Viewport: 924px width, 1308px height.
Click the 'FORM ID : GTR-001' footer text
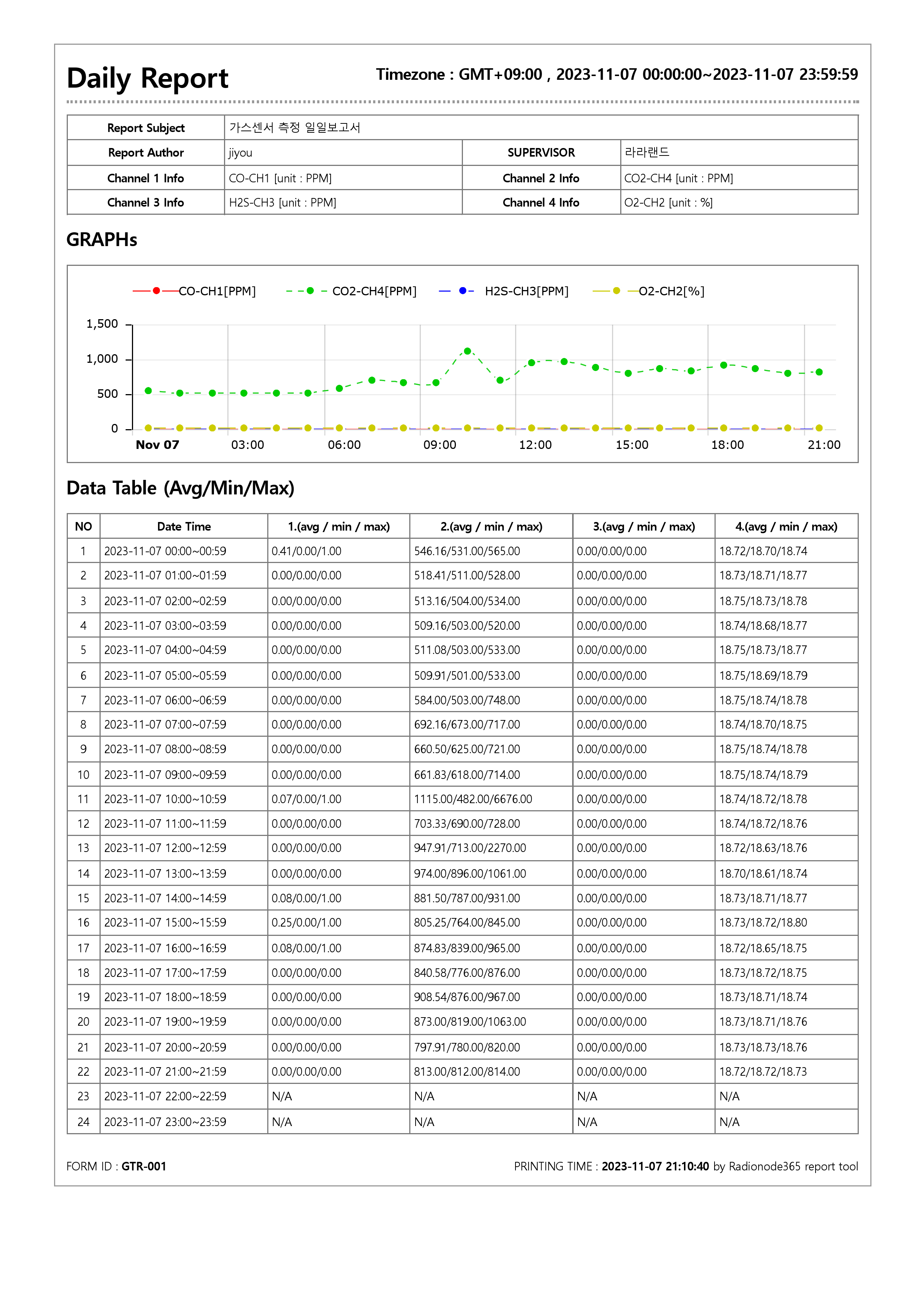pos(116,1166)
